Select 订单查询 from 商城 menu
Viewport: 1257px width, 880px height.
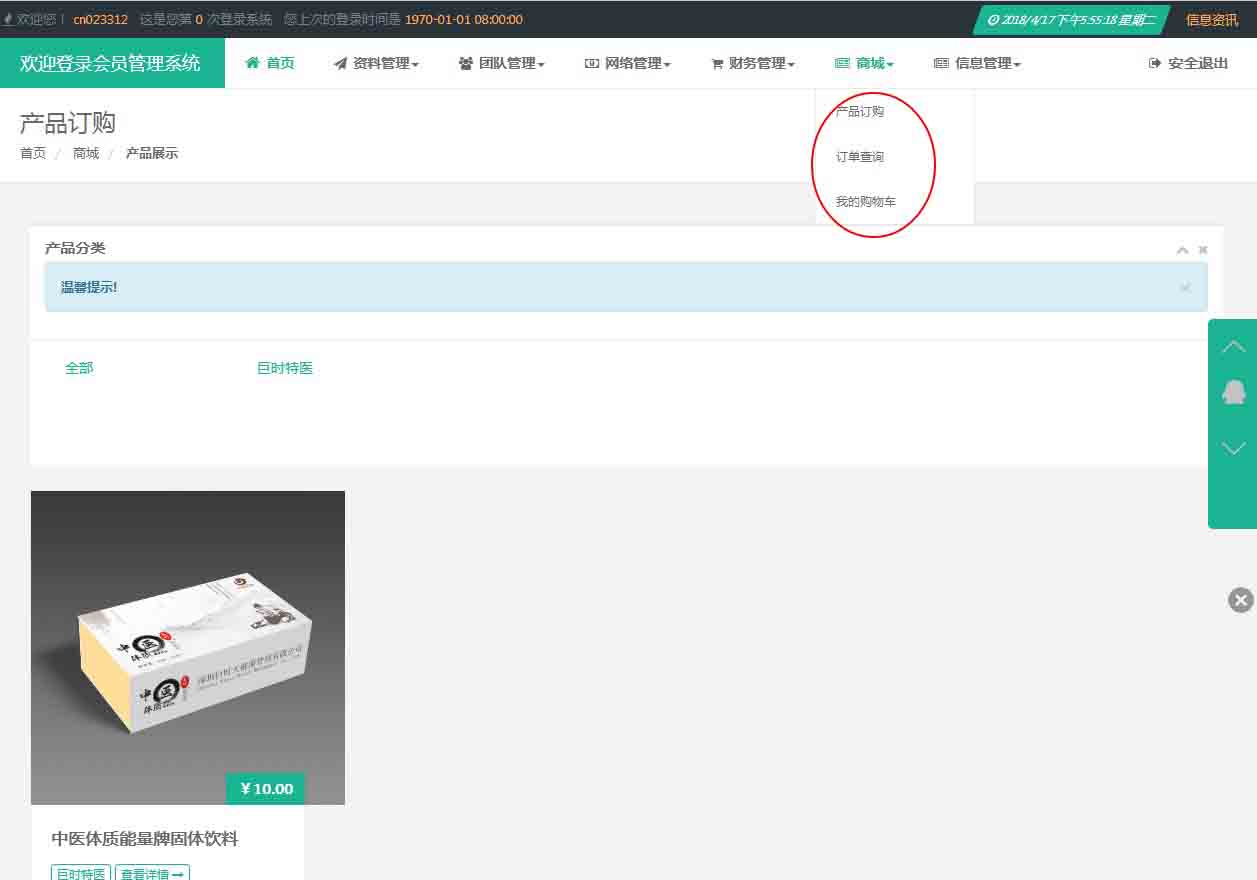[x=860, y=157]
